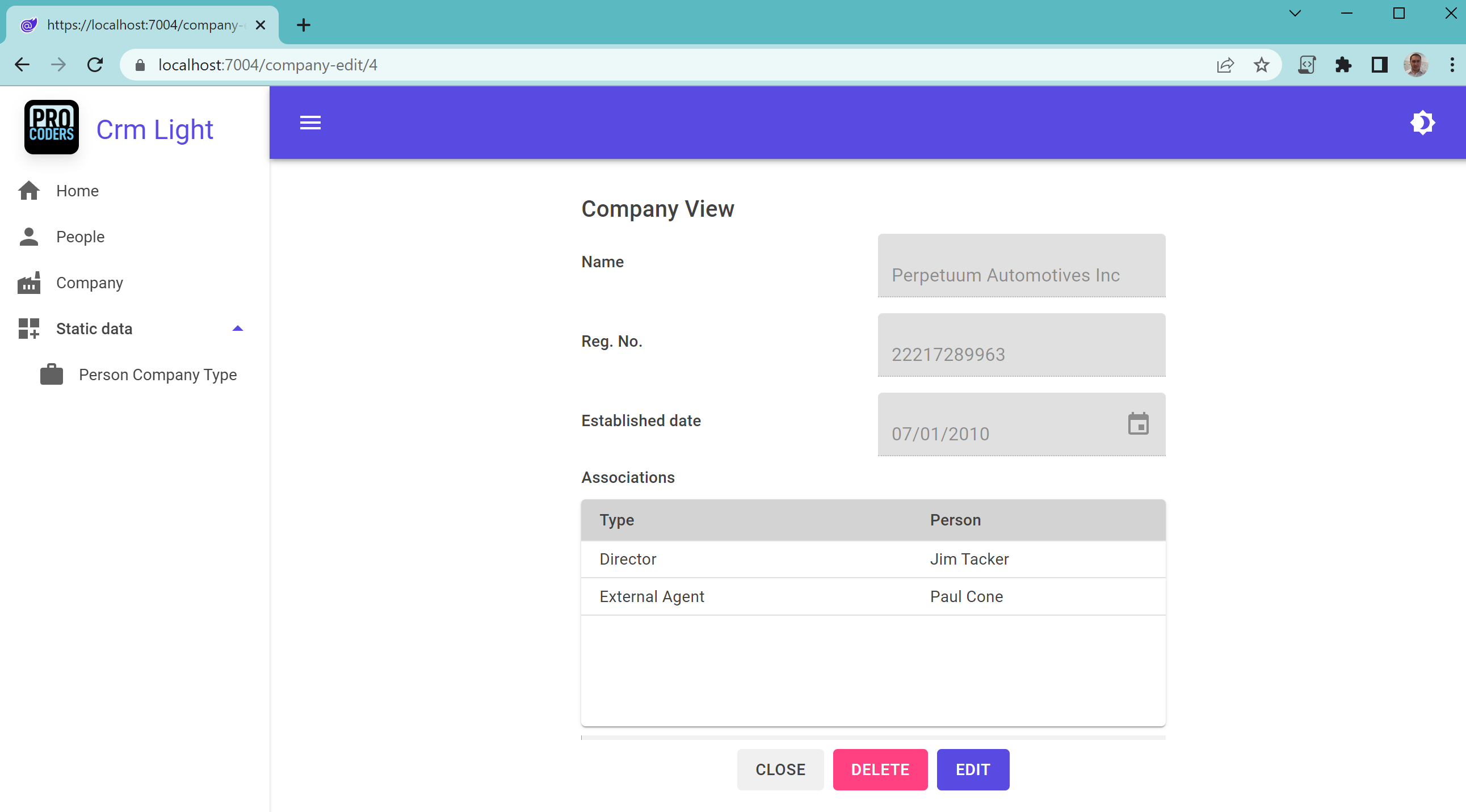
Task: Share this page icon
Action: click(1225, 65)
